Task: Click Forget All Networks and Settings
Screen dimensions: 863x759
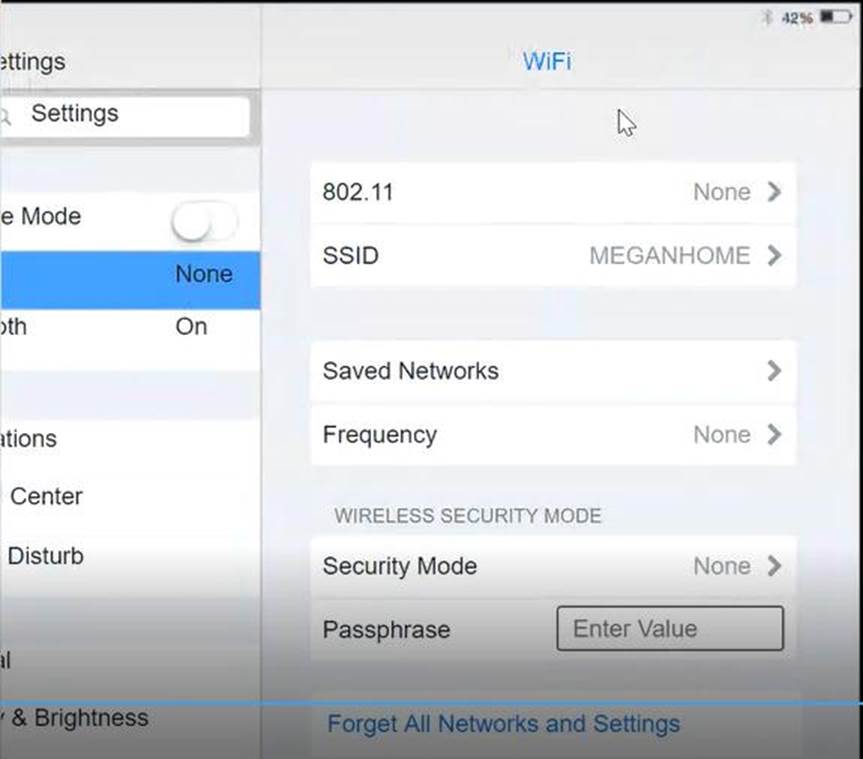Action: click(504, 723)
